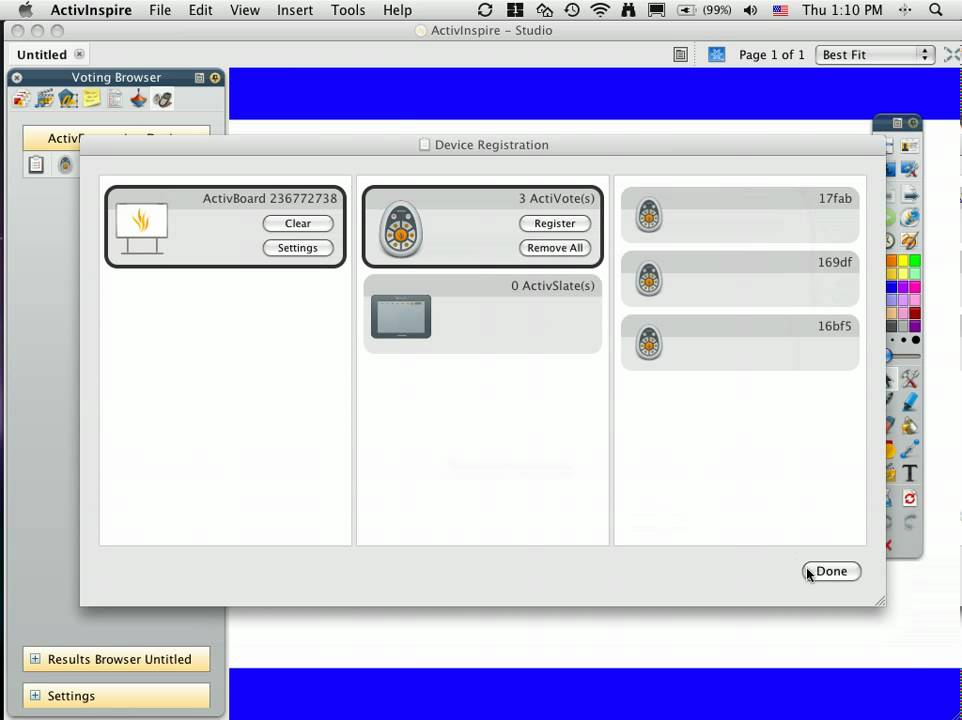Click the Wi-Fi status icon
Image resolution: width=962 pixels, height=720 pixels.
pyautogui.click(x=600, y=10)
